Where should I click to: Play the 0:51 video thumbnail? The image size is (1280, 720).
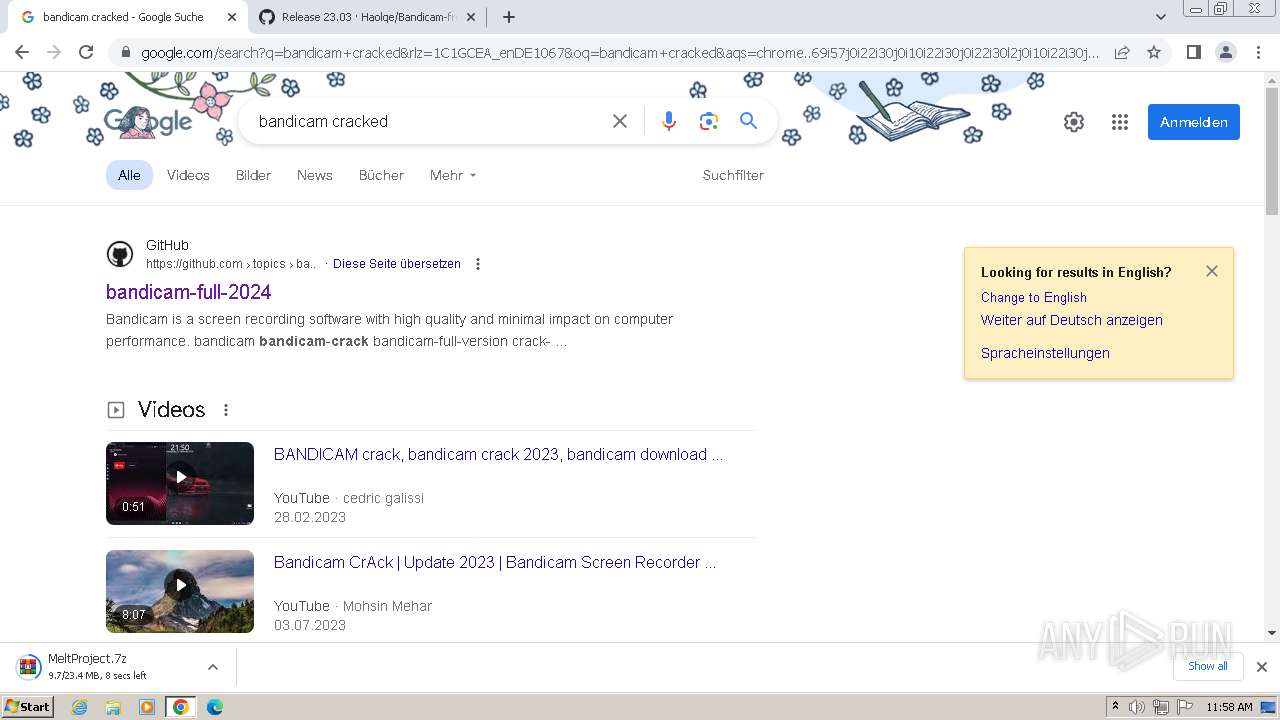tap(180, 483)
